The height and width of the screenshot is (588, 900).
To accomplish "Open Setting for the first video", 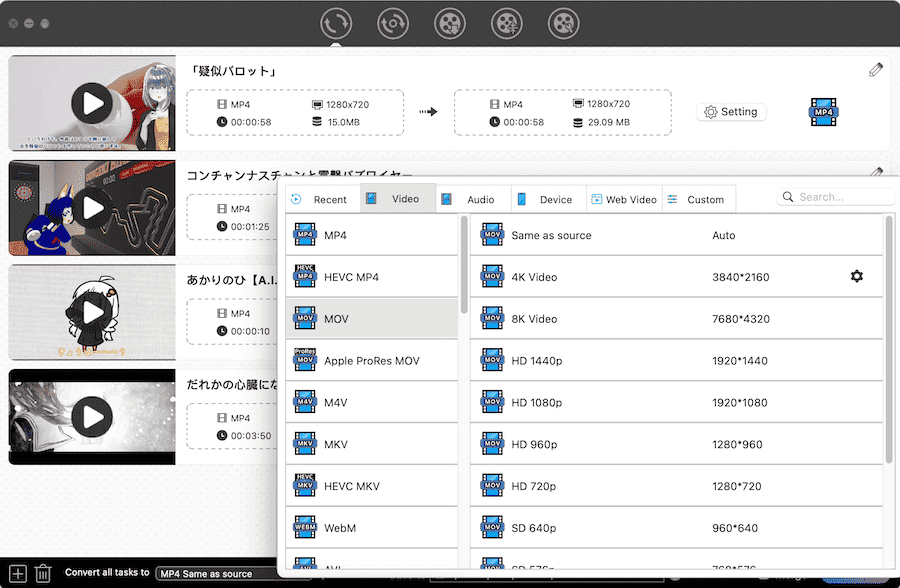I will click(731, 112).
